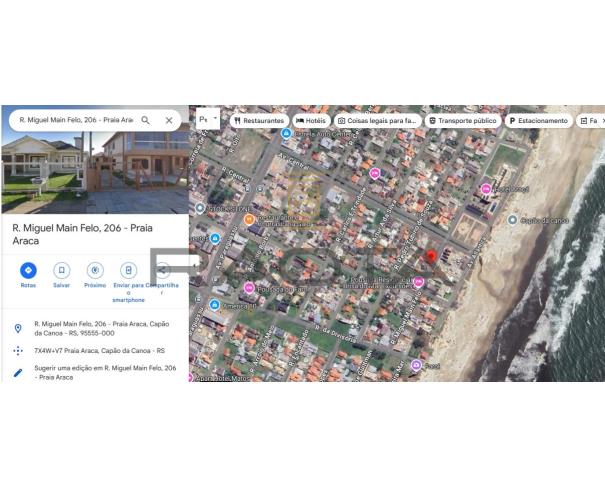605x487 pixels.
Task: Open the Street View house photo
Action: coord(95,173)
